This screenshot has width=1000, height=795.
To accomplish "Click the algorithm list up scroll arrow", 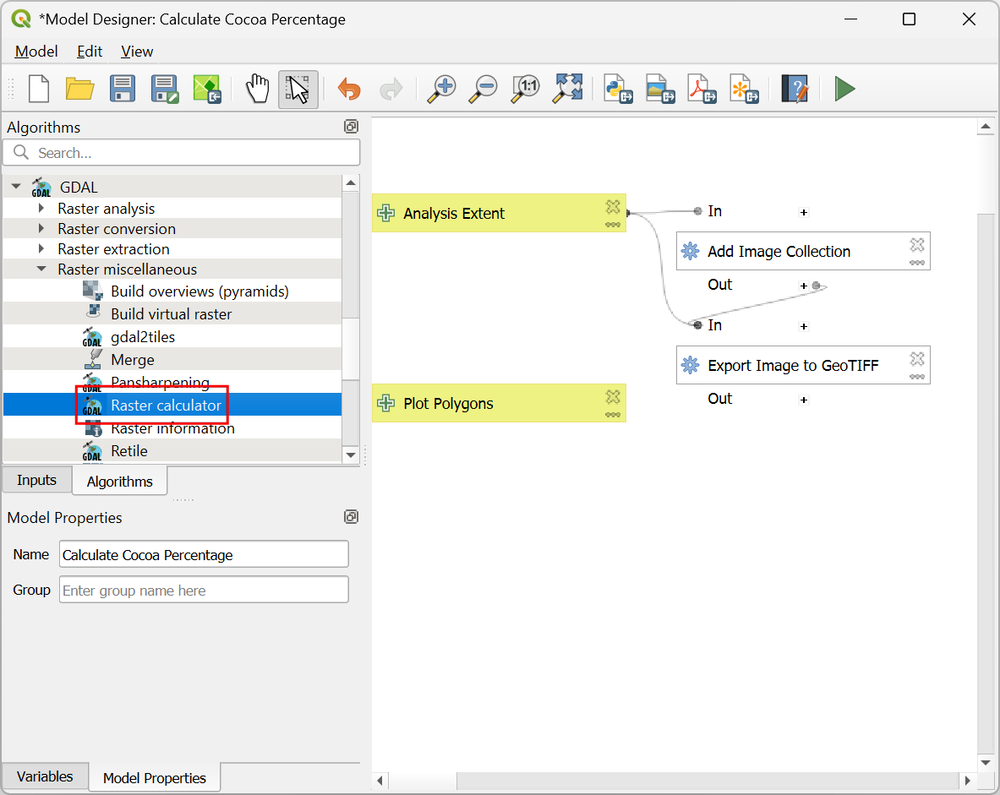I will [x=351, y=183].
